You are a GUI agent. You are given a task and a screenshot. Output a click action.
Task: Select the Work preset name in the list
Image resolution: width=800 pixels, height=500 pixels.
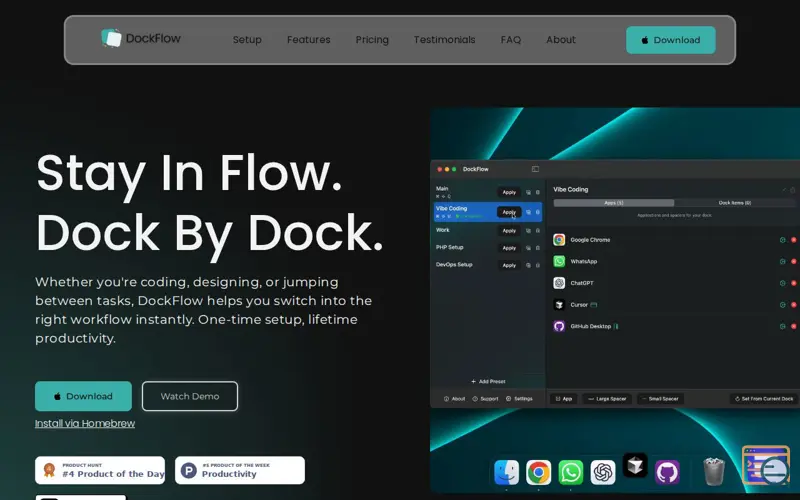(442, 230)
